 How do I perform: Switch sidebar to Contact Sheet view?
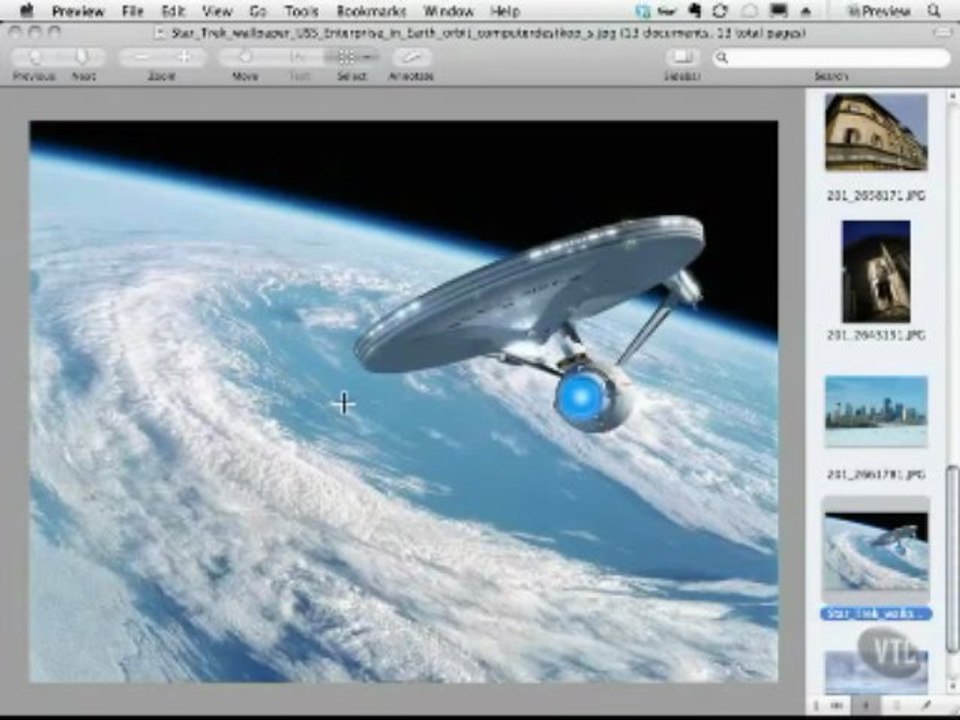838,705
